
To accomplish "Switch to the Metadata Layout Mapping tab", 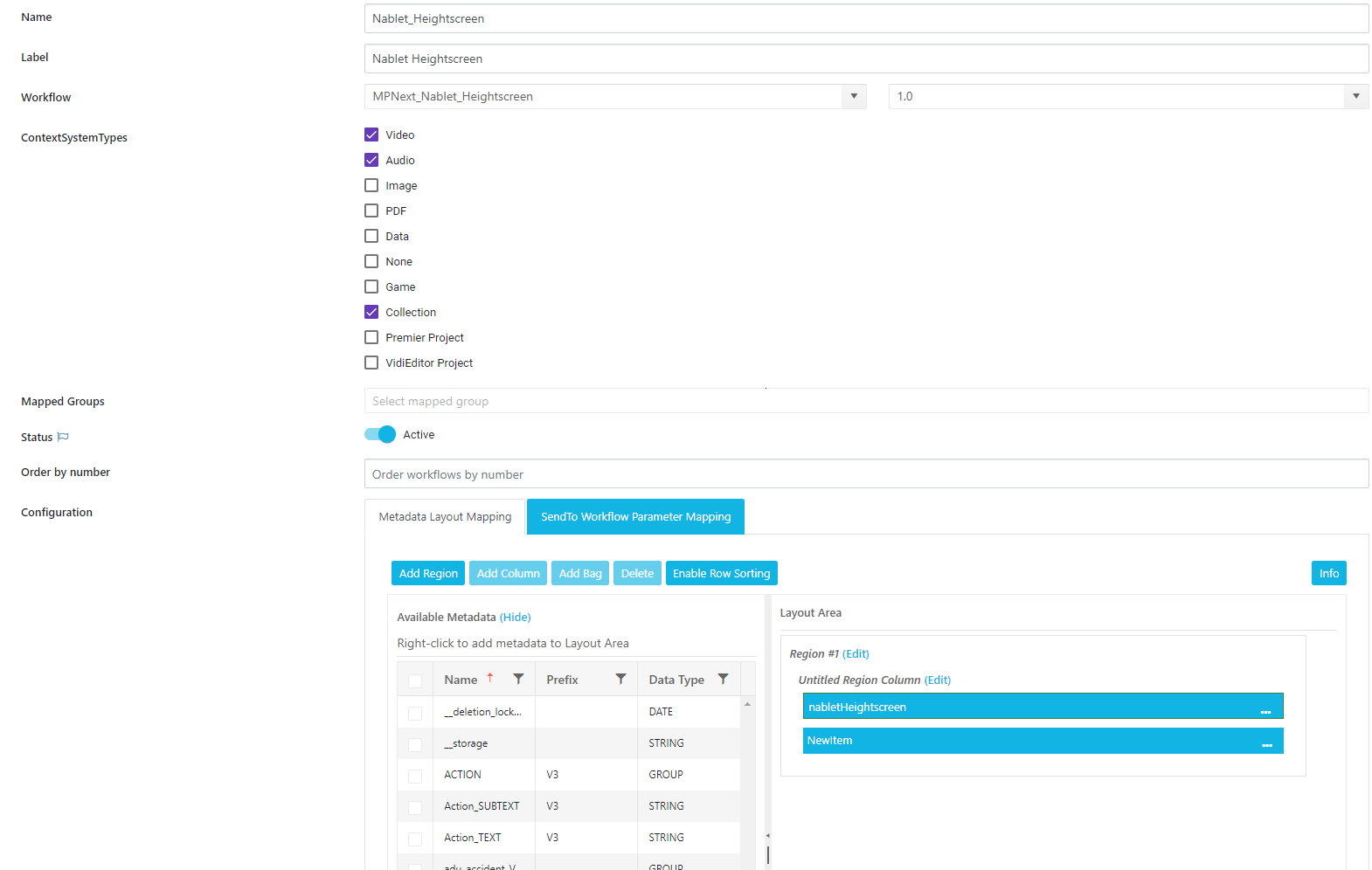I will 445,516.
